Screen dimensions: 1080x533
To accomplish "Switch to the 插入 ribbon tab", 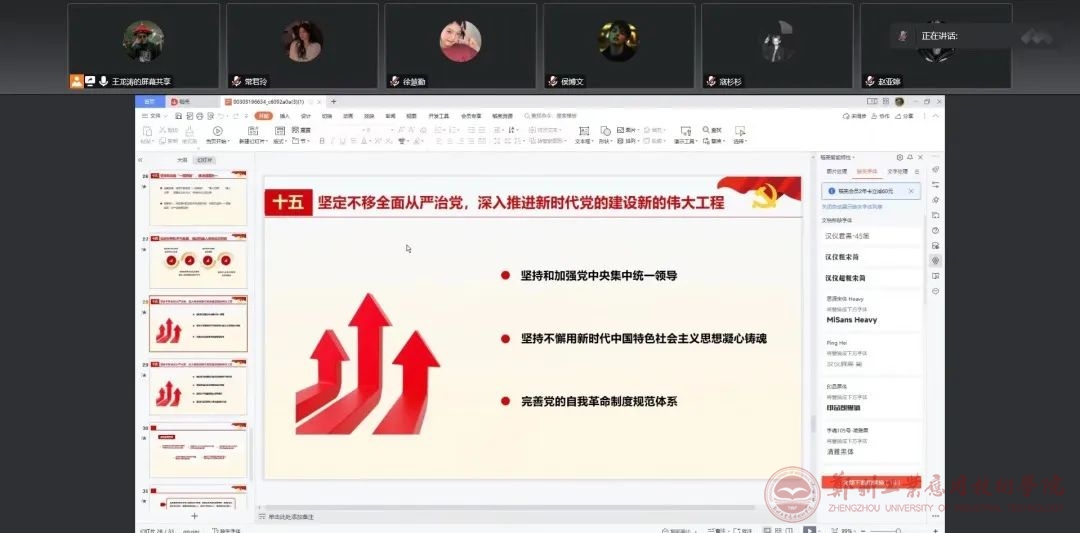I will pyautogui.click(x=284, y=116).
